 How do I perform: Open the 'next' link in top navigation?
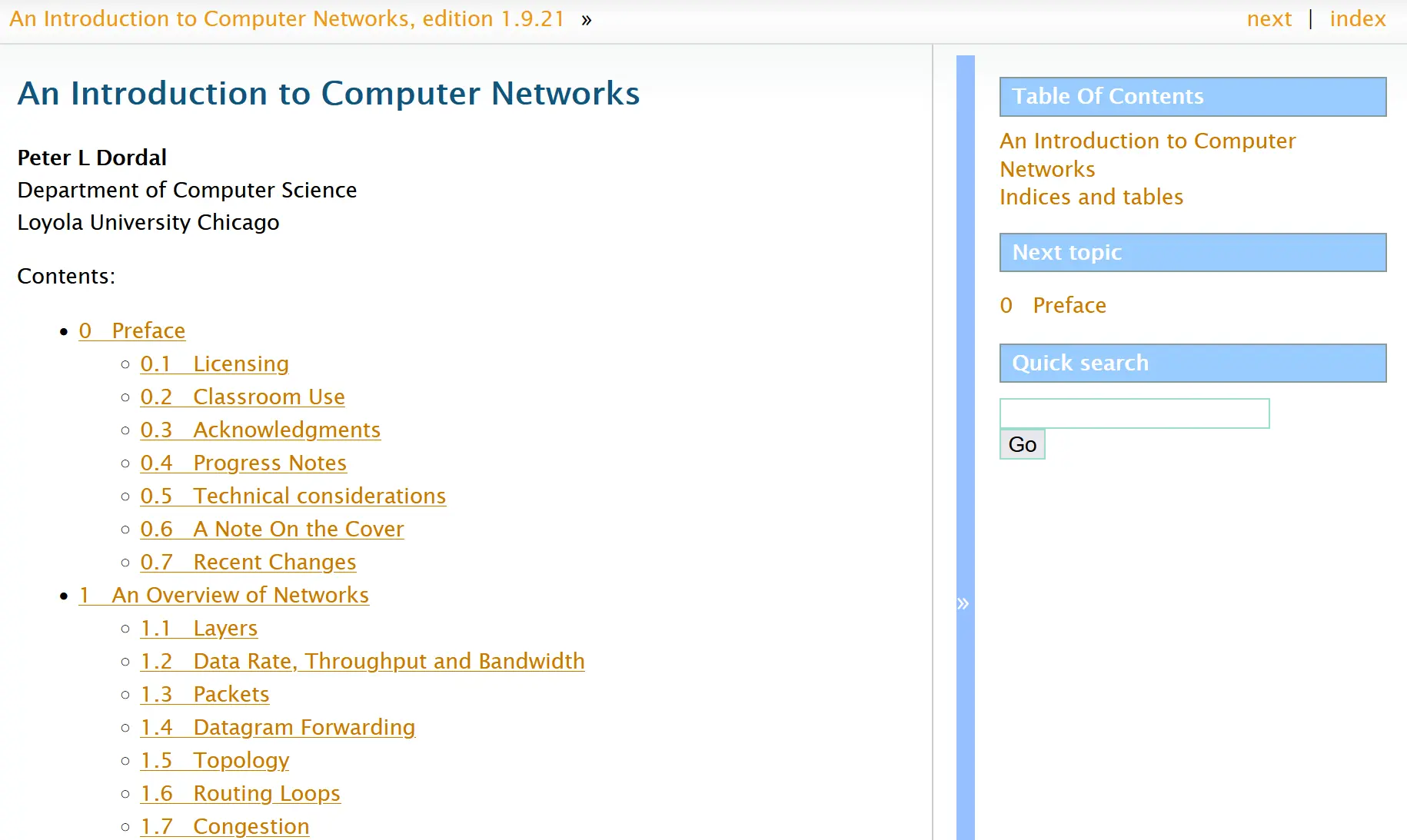click(1269, 18)
